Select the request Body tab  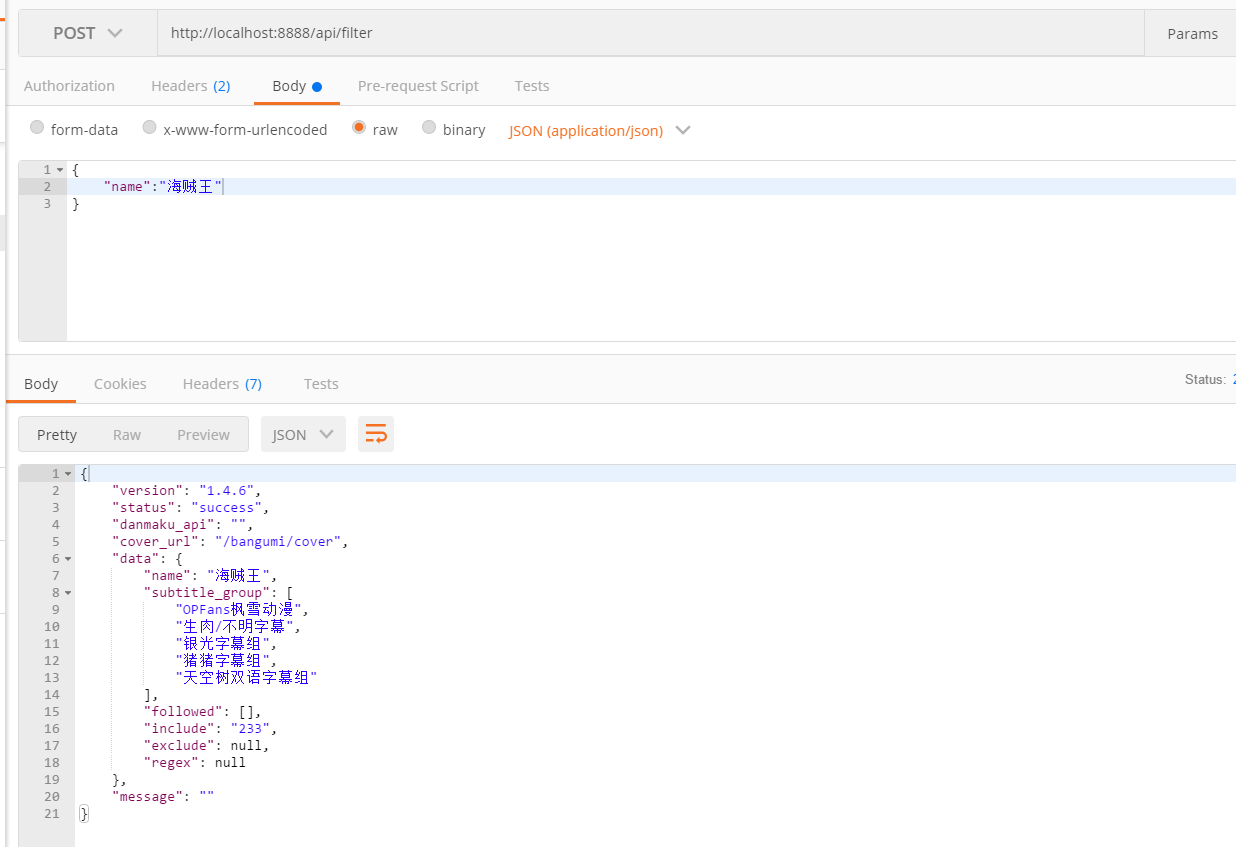tap(297, 86)
